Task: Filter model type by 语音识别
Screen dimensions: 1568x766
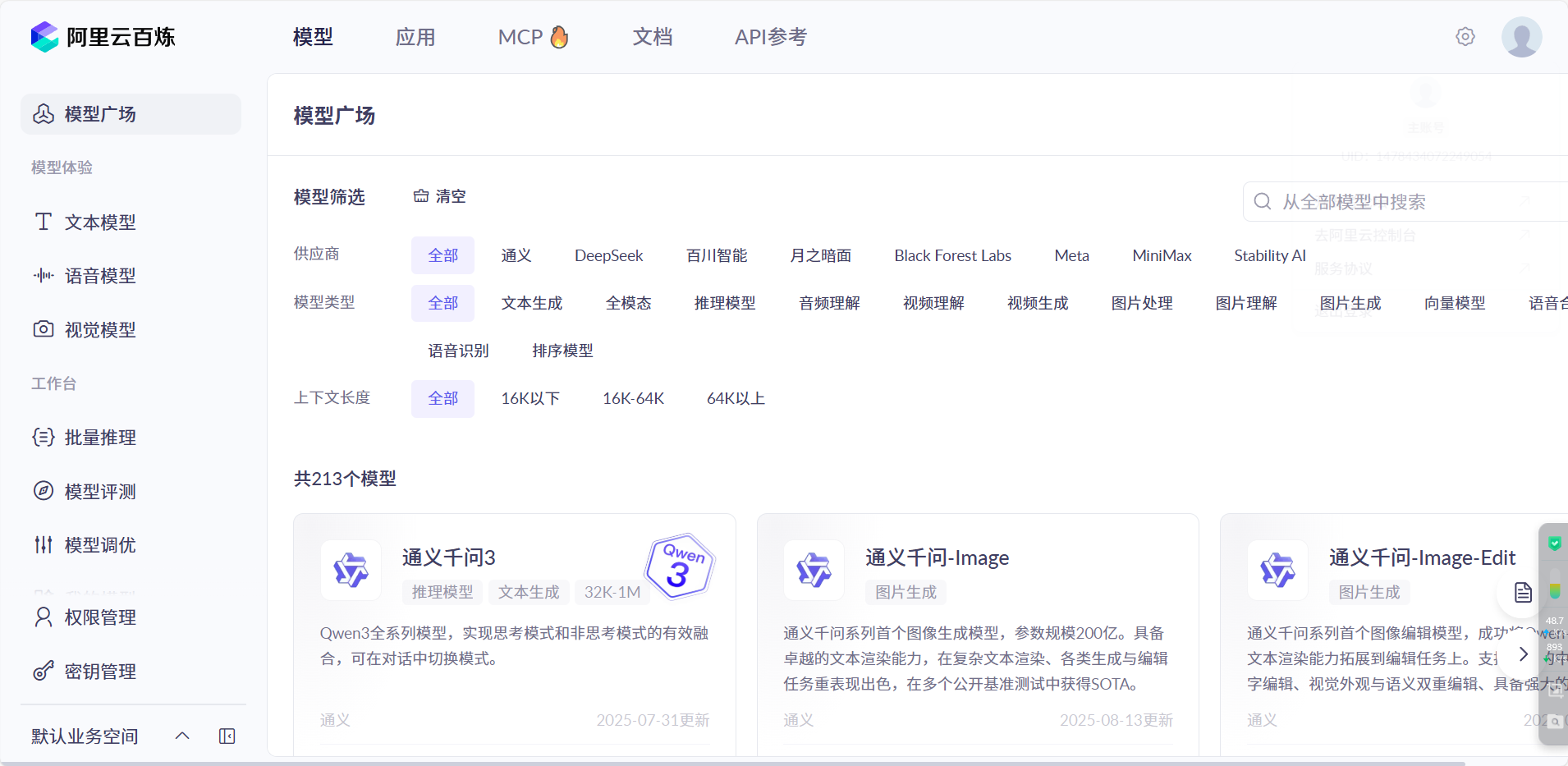Action: coord(458,351)
